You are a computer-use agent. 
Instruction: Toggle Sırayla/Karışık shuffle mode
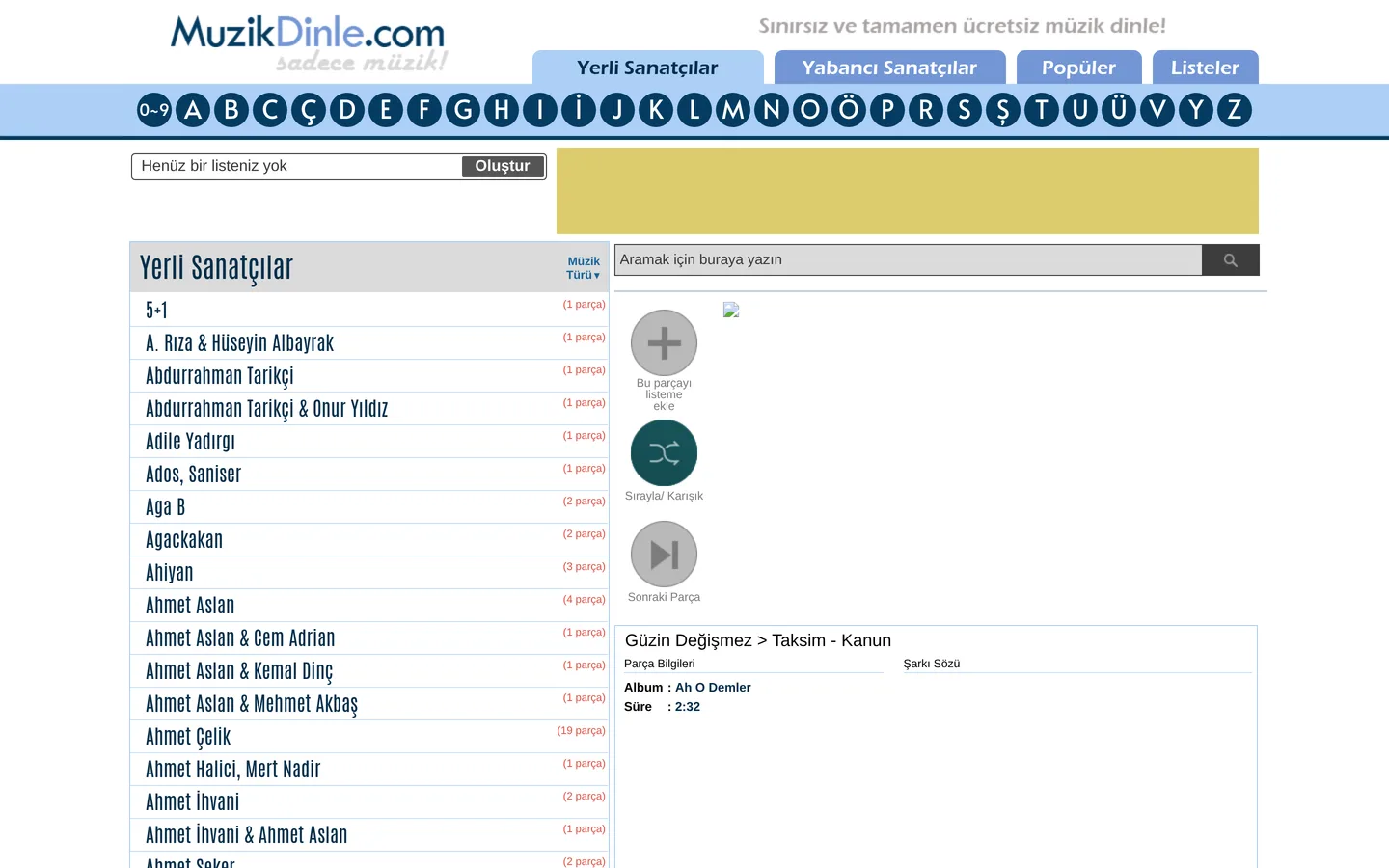(x=664, y=452)
